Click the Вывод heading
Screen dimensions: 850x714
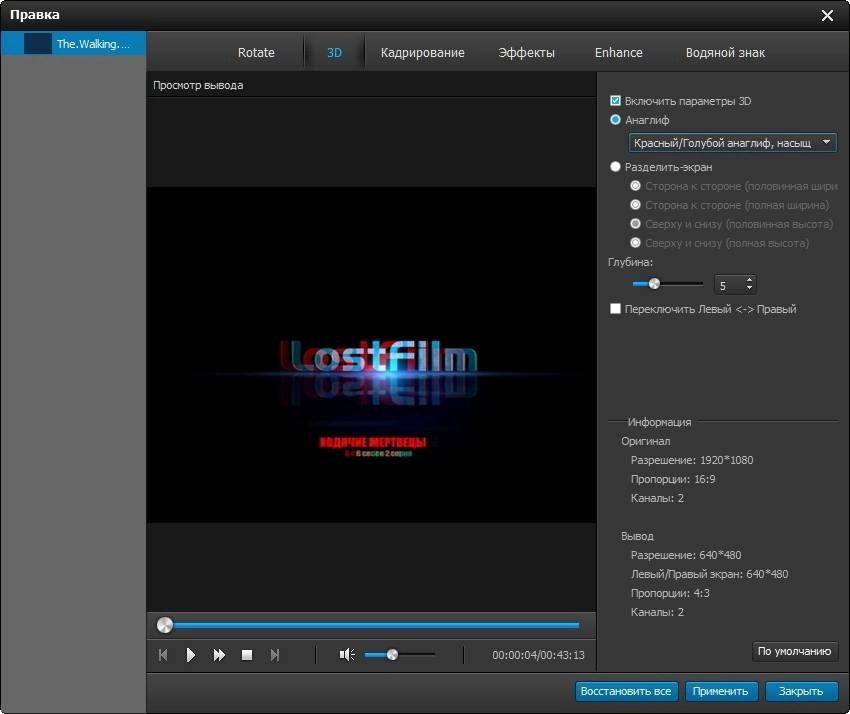638,536
